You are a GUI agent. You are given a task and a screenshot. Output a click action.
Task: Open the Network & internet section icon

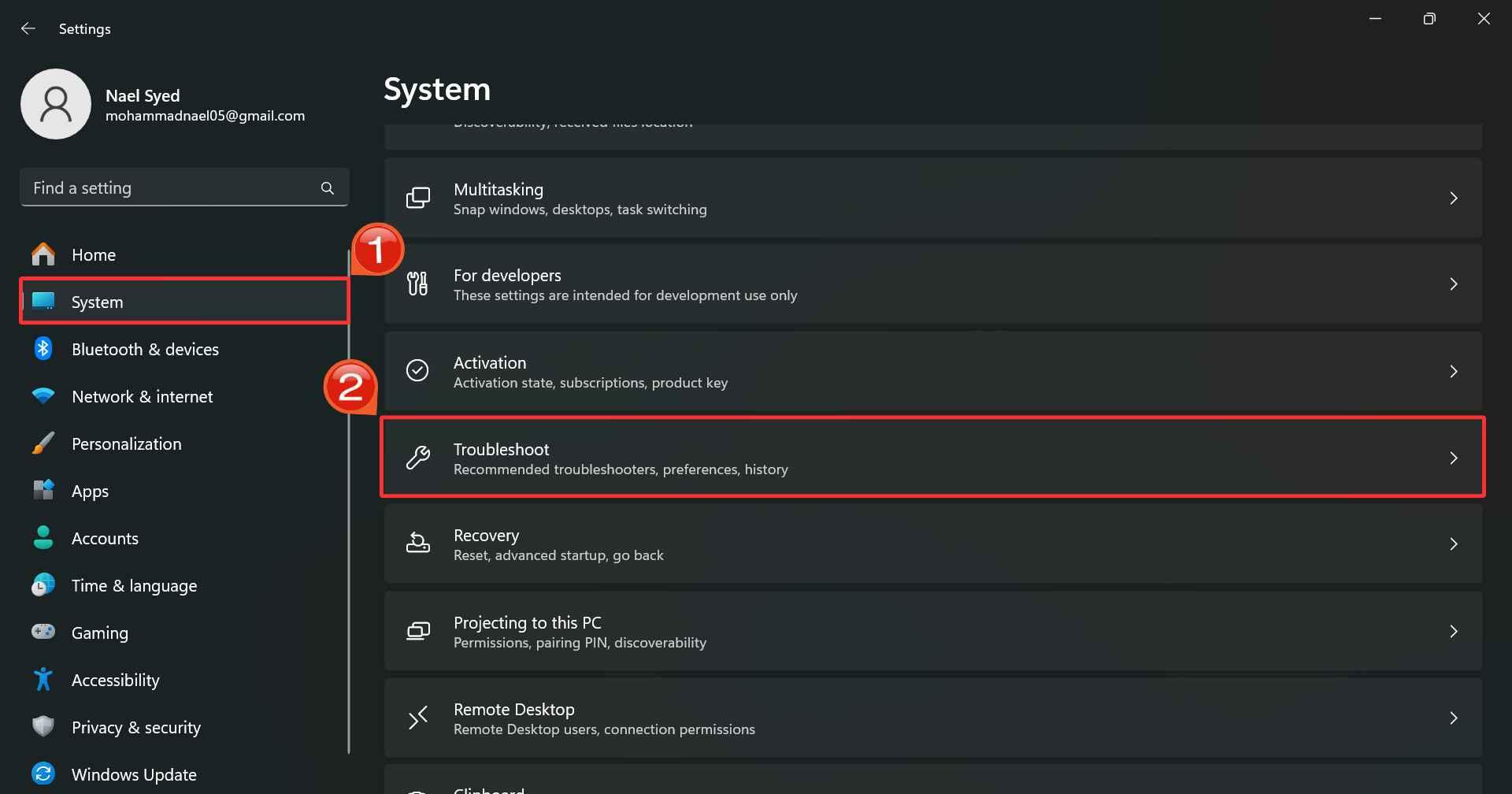pos(43,396)
